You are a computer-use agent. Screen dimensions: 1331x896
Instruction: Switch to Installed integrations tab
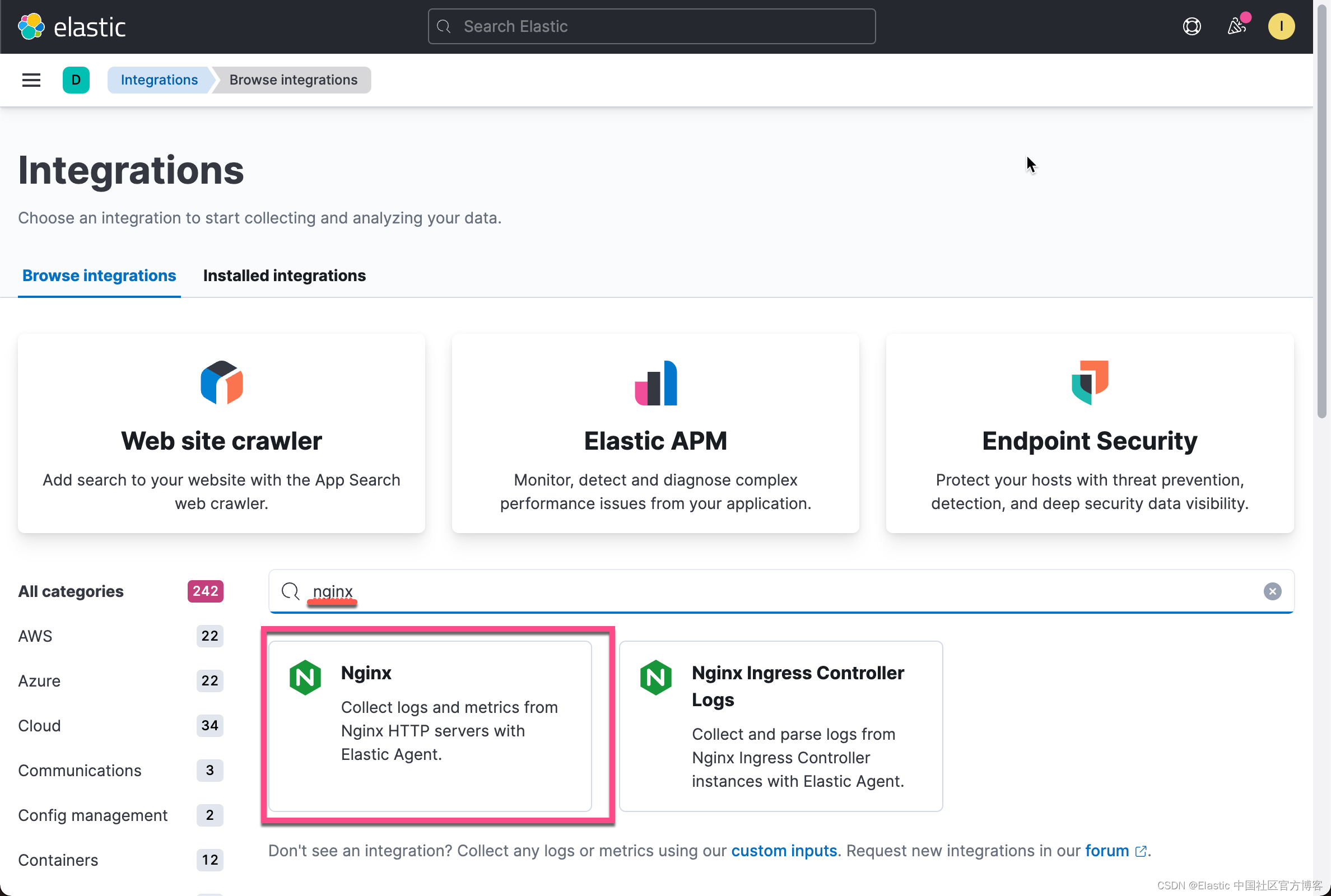284,276
